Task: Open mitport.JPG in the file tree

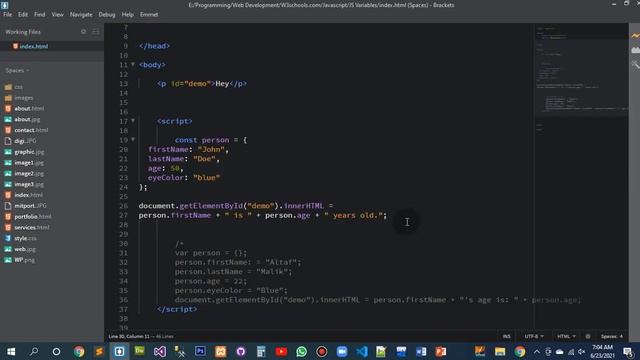Action: point(30,206)
